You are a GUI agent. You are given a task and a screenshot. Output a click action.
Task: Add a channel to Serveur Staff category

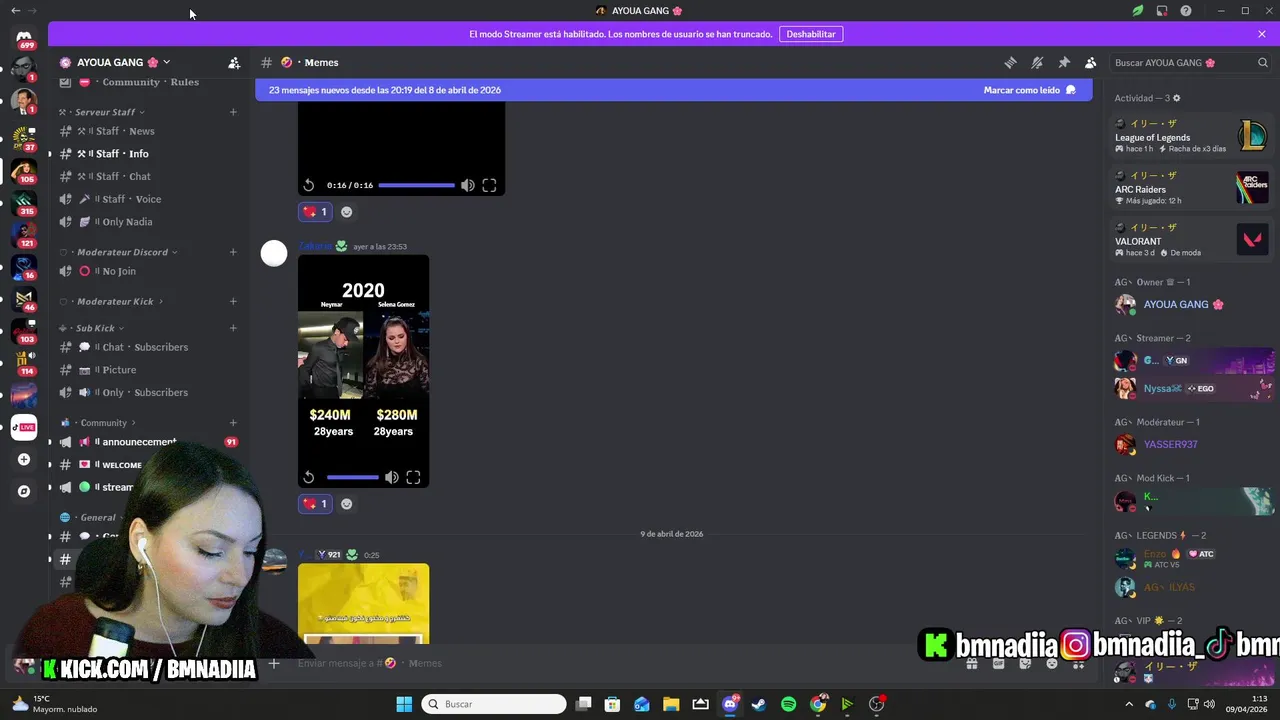pyautogui.click(x=233, y=112)
